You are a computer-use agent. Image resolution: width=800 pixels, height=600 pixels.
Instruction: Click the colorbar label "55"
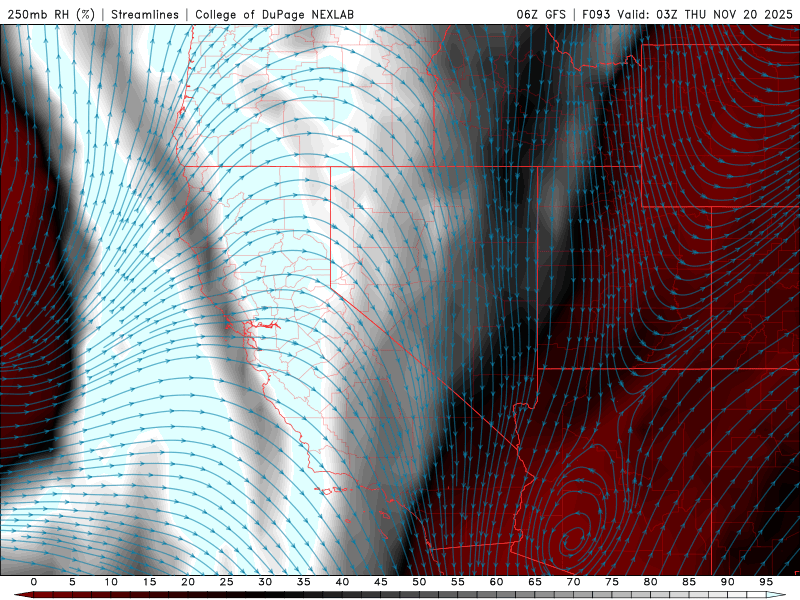458,582
